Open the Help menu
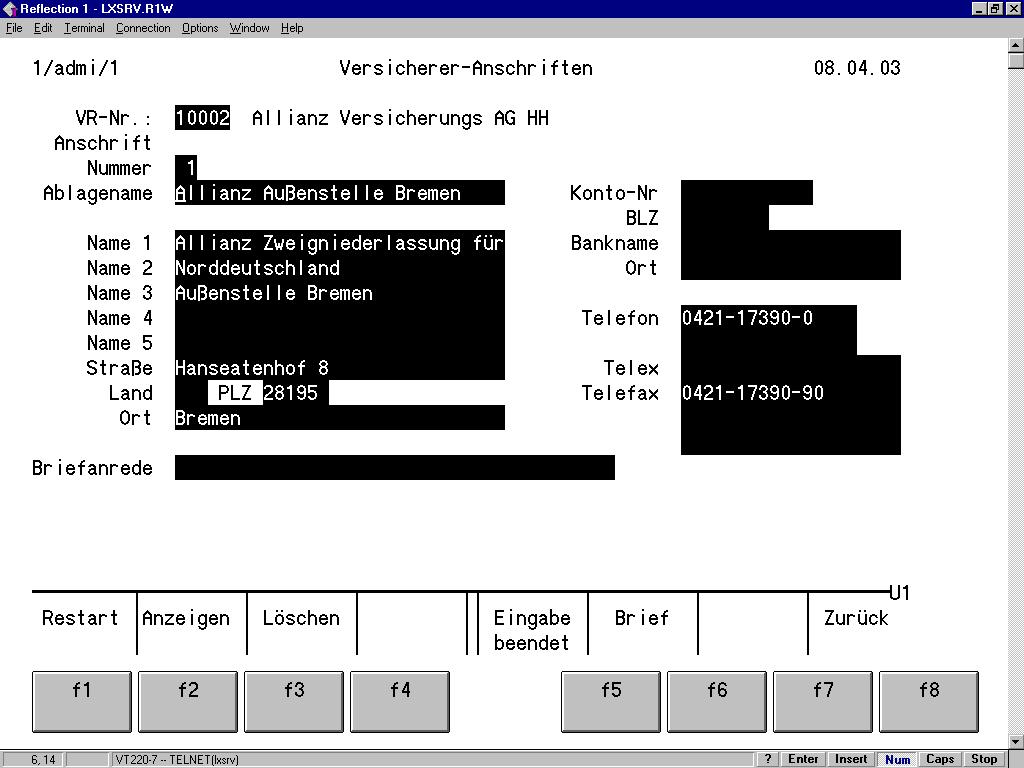1024x768 pixels. coord(292,28)
